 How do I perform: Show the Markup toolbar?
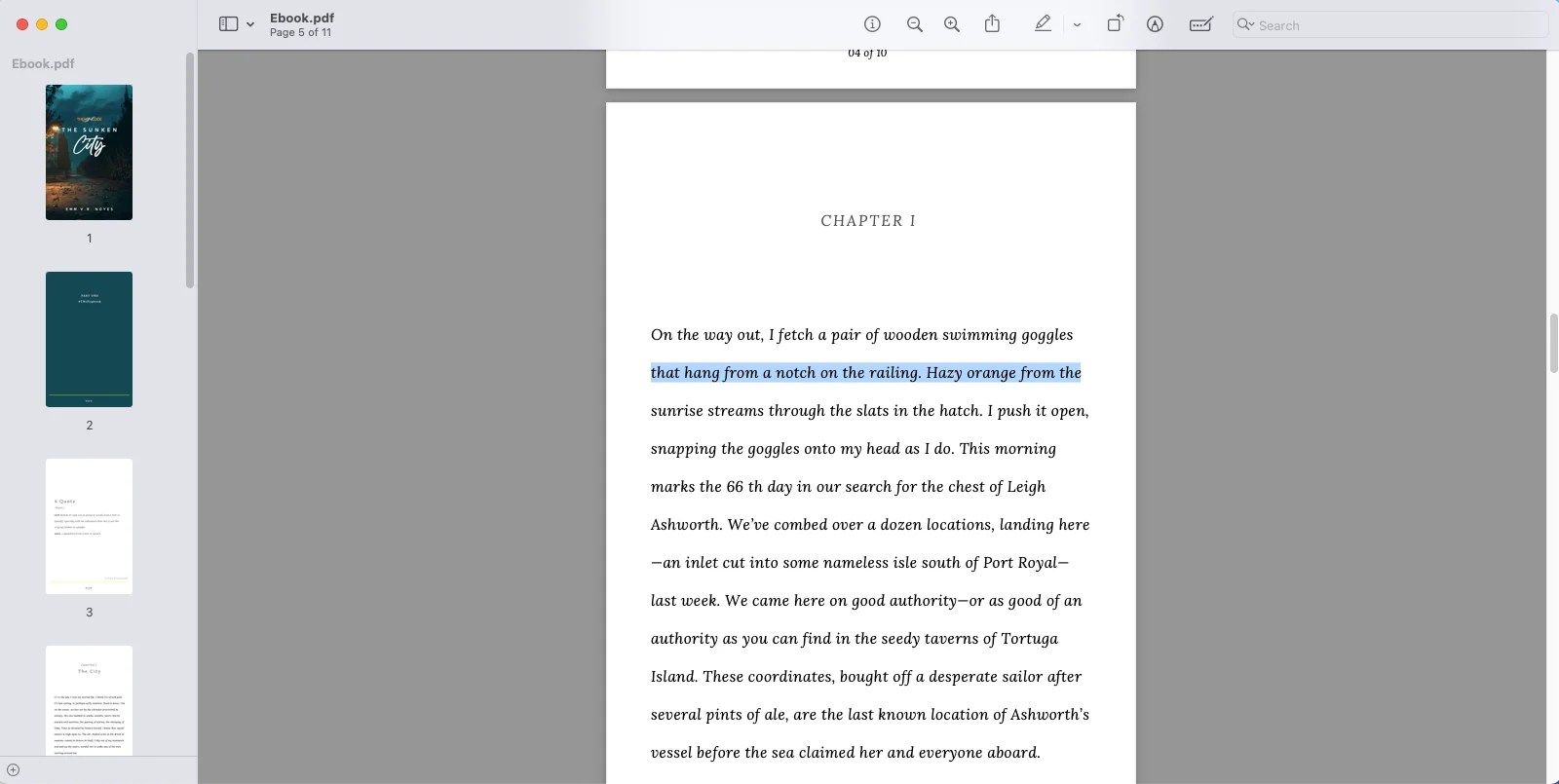pyautogui.click(x=1155, y=24)
